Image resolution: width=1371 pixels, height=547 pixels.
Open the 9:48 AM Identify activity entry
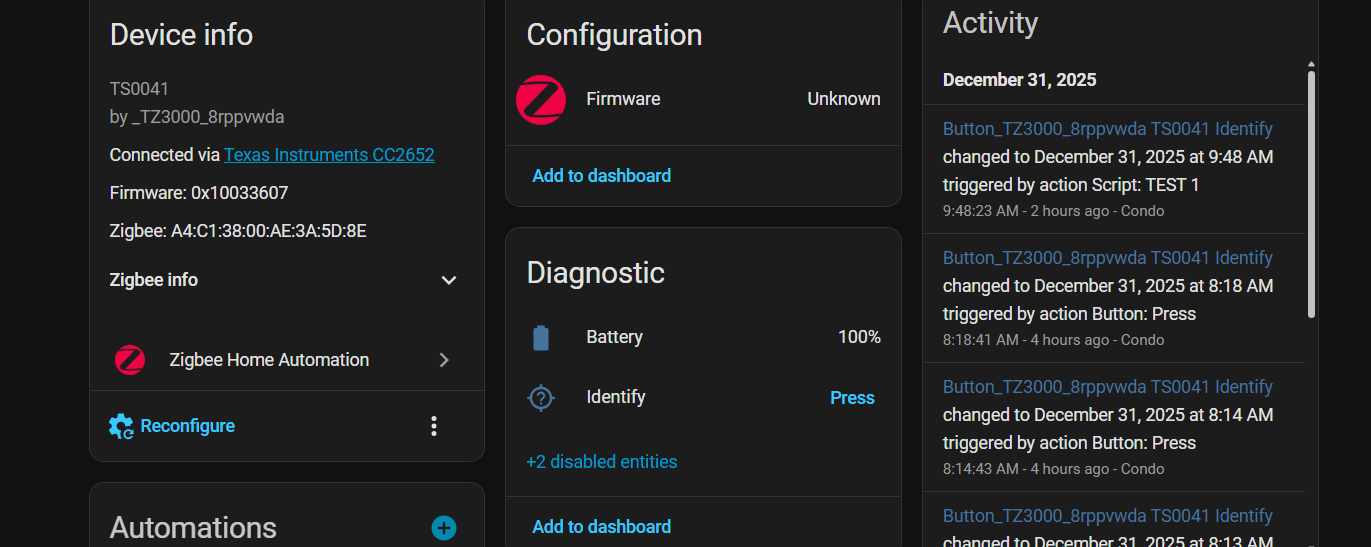[1107, 129]
